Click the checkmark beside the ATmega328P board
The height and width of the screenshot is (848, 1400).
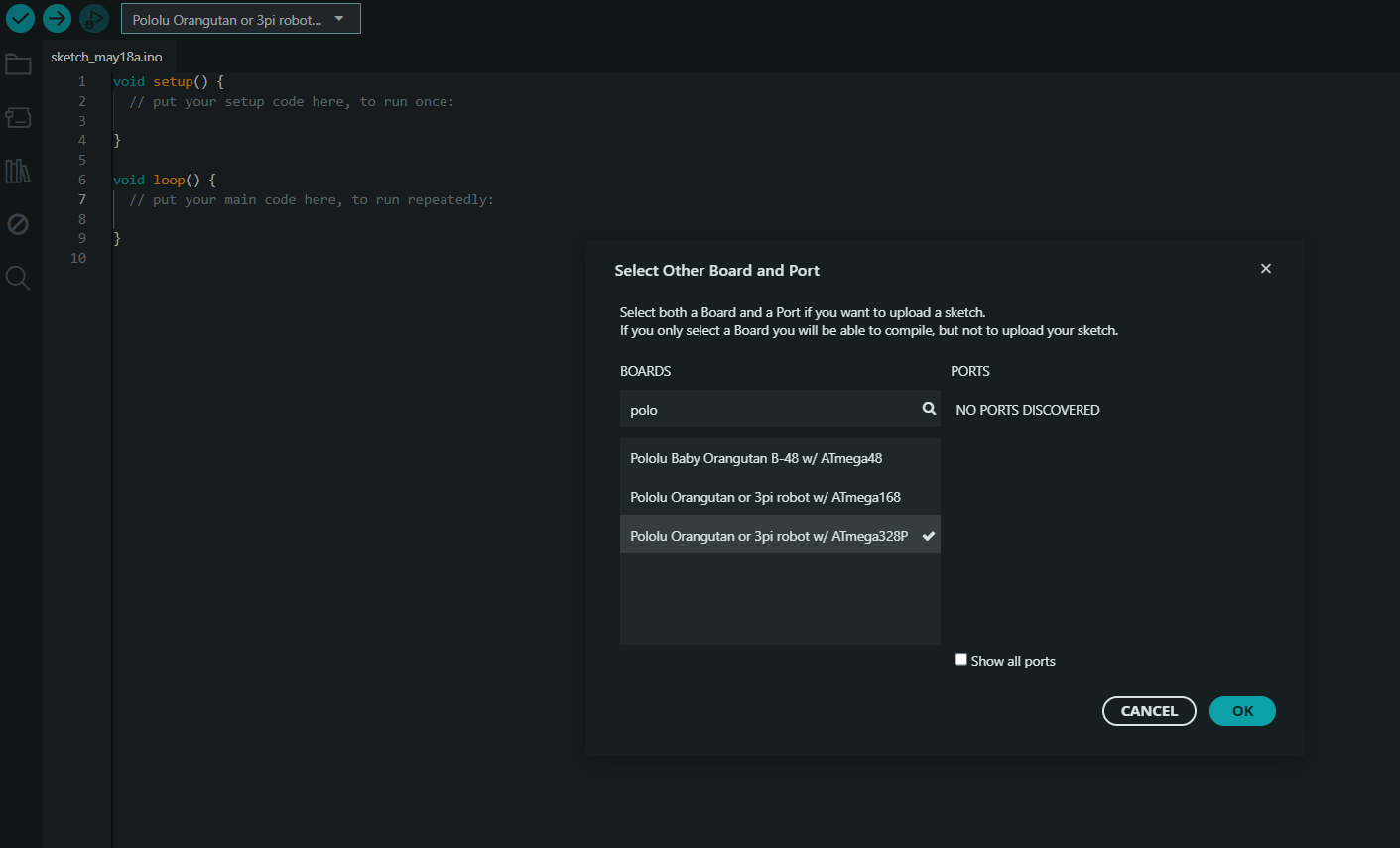click(x=929, y=536)
